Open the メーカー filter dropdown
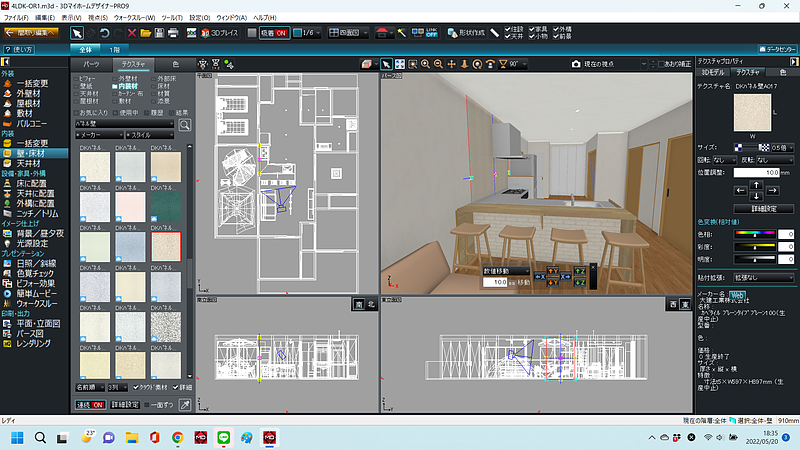The image size is (800, 450). tap(99, 133)
